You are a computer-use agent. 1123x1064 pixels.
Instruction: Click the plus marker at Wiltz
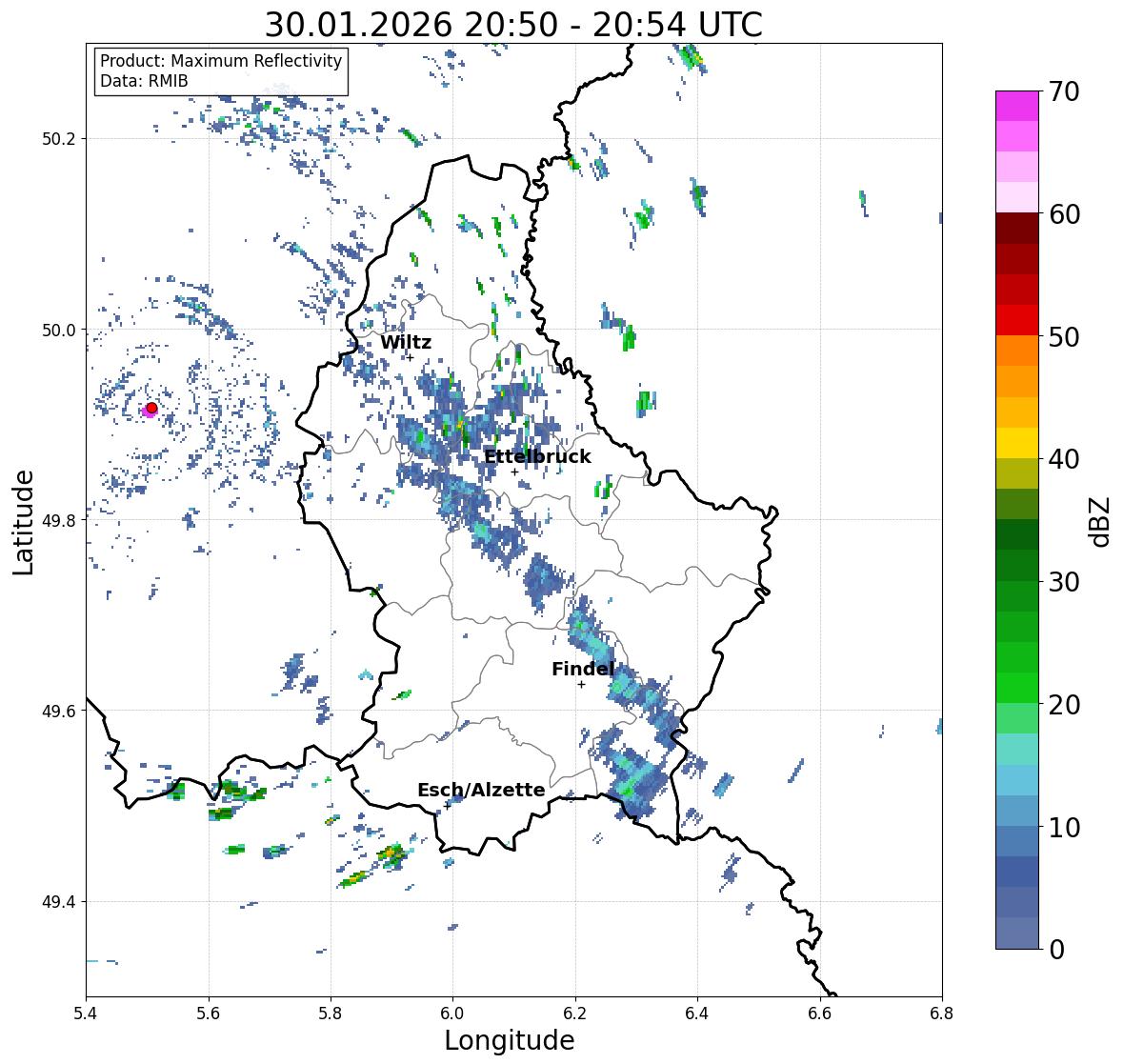[x=411, y=357]
